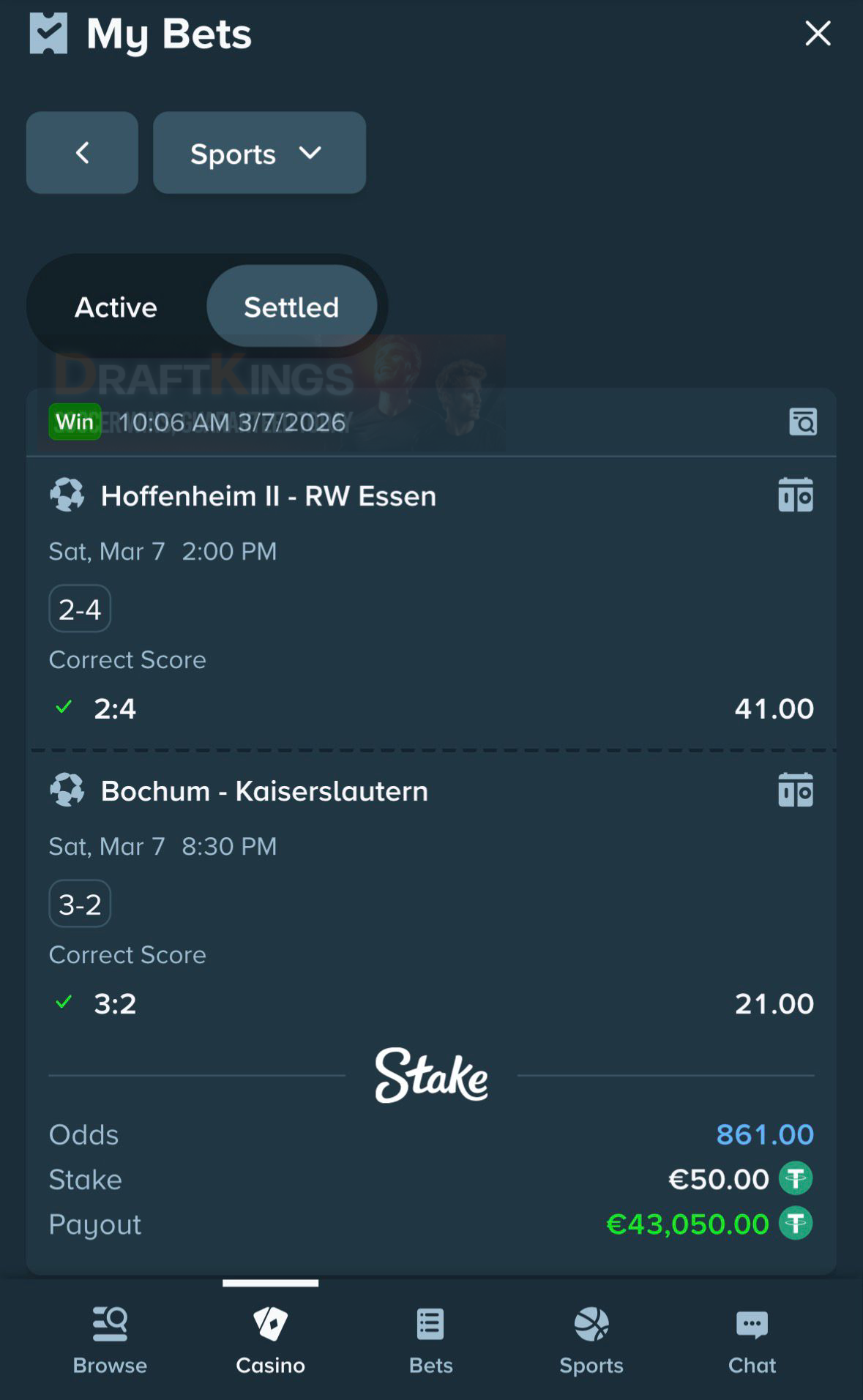This screenshot has width=863, height=1400.
Task: Open match tracker for Bochum - Kaiserslautern
Action: pos(795,790)
